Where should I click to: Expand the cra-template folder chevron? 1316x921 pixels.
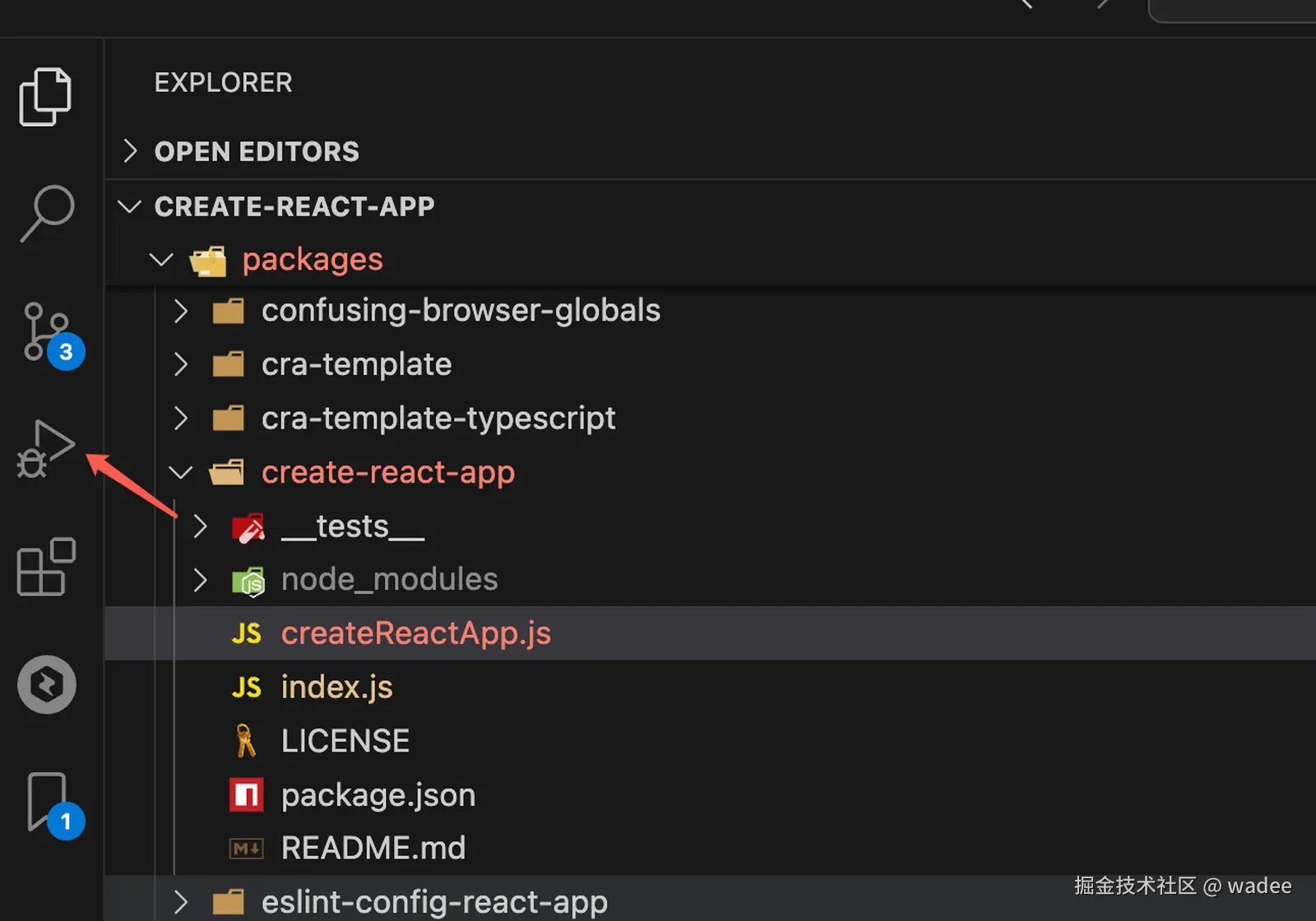pos(181,364)
